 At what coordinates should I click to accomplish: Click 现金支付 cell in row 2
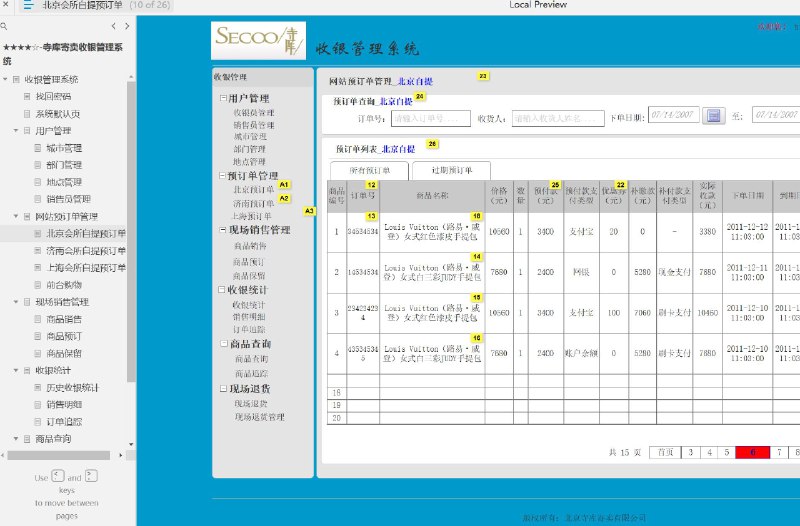[674, 272]
